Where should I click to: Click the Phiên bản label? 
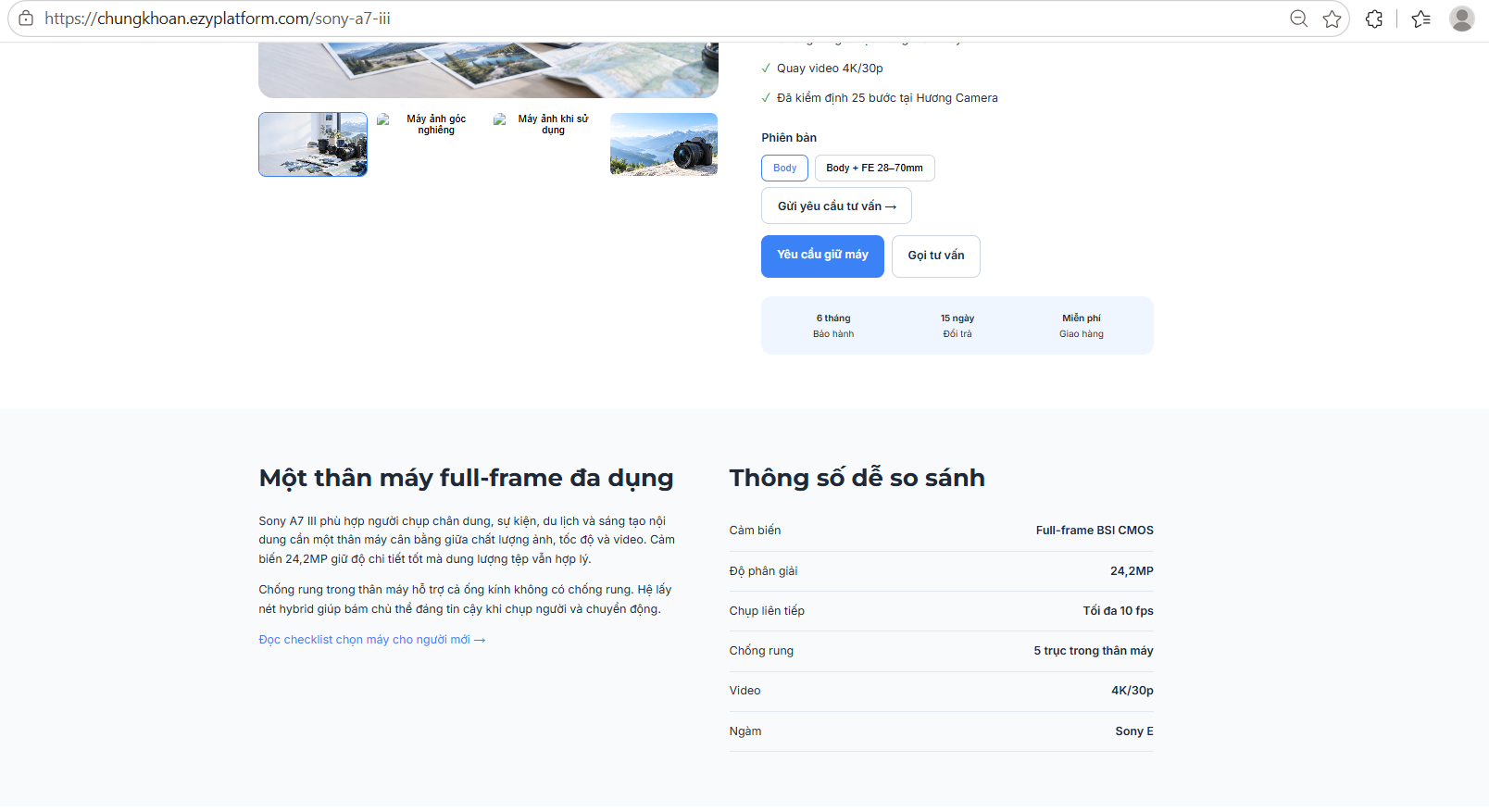point(789,138)
